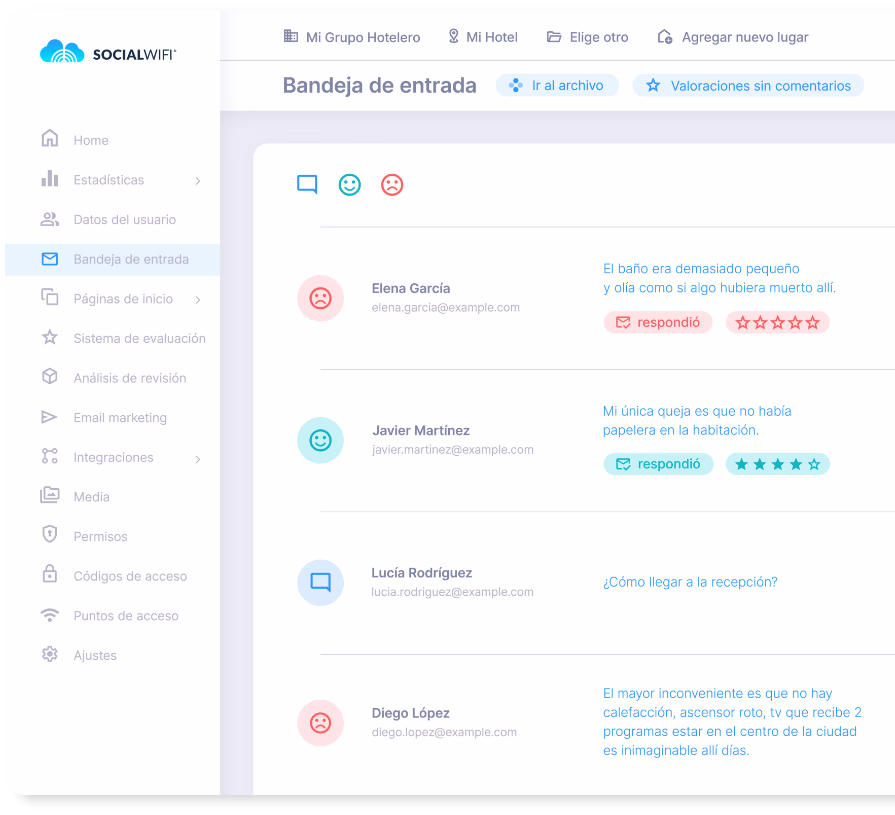Viewport: 895px width, 815px height.
Task: Expand the Estadísticas submenu arrow
Action: [x=197, y=181]
